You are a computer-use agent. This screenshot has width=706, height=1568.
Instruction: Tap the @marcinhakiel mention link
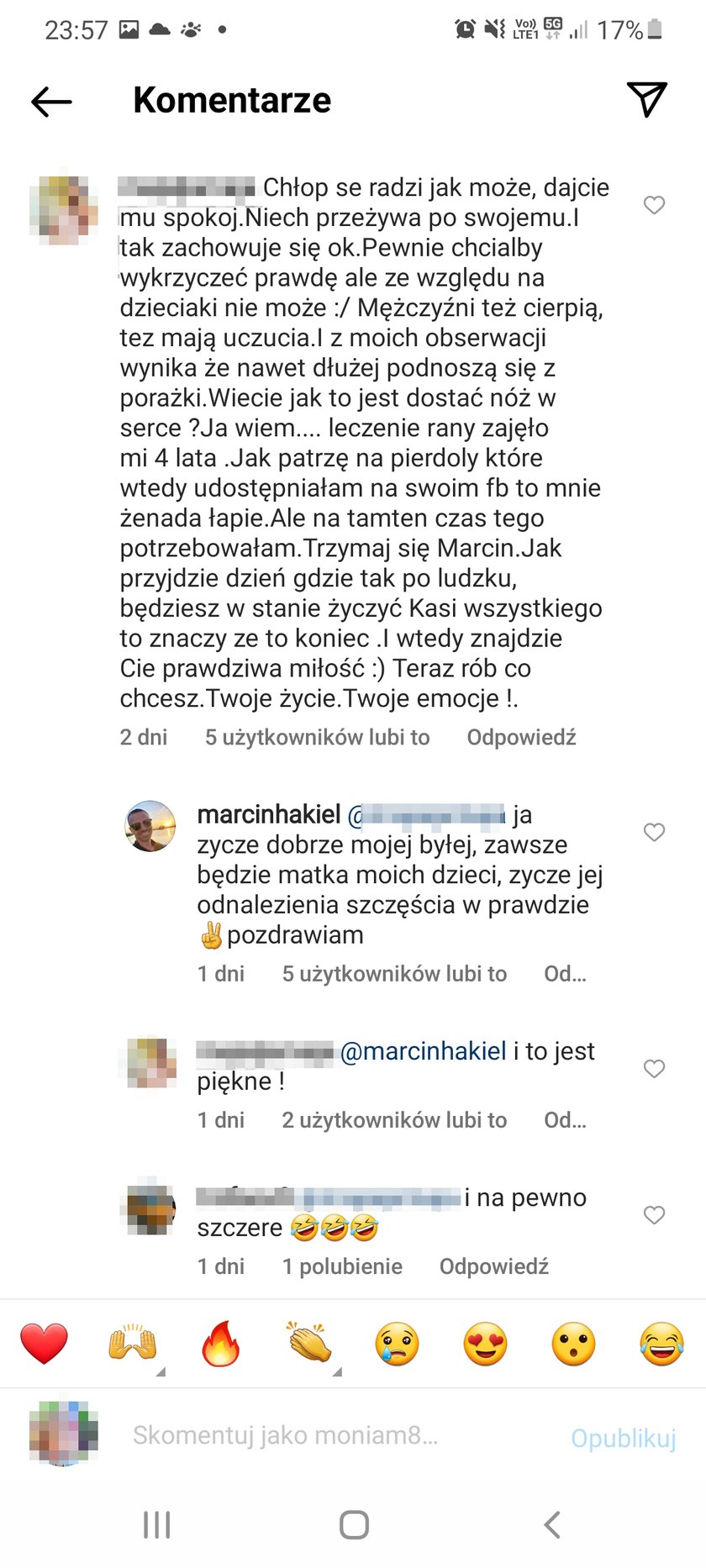[x=424, y=1051]
